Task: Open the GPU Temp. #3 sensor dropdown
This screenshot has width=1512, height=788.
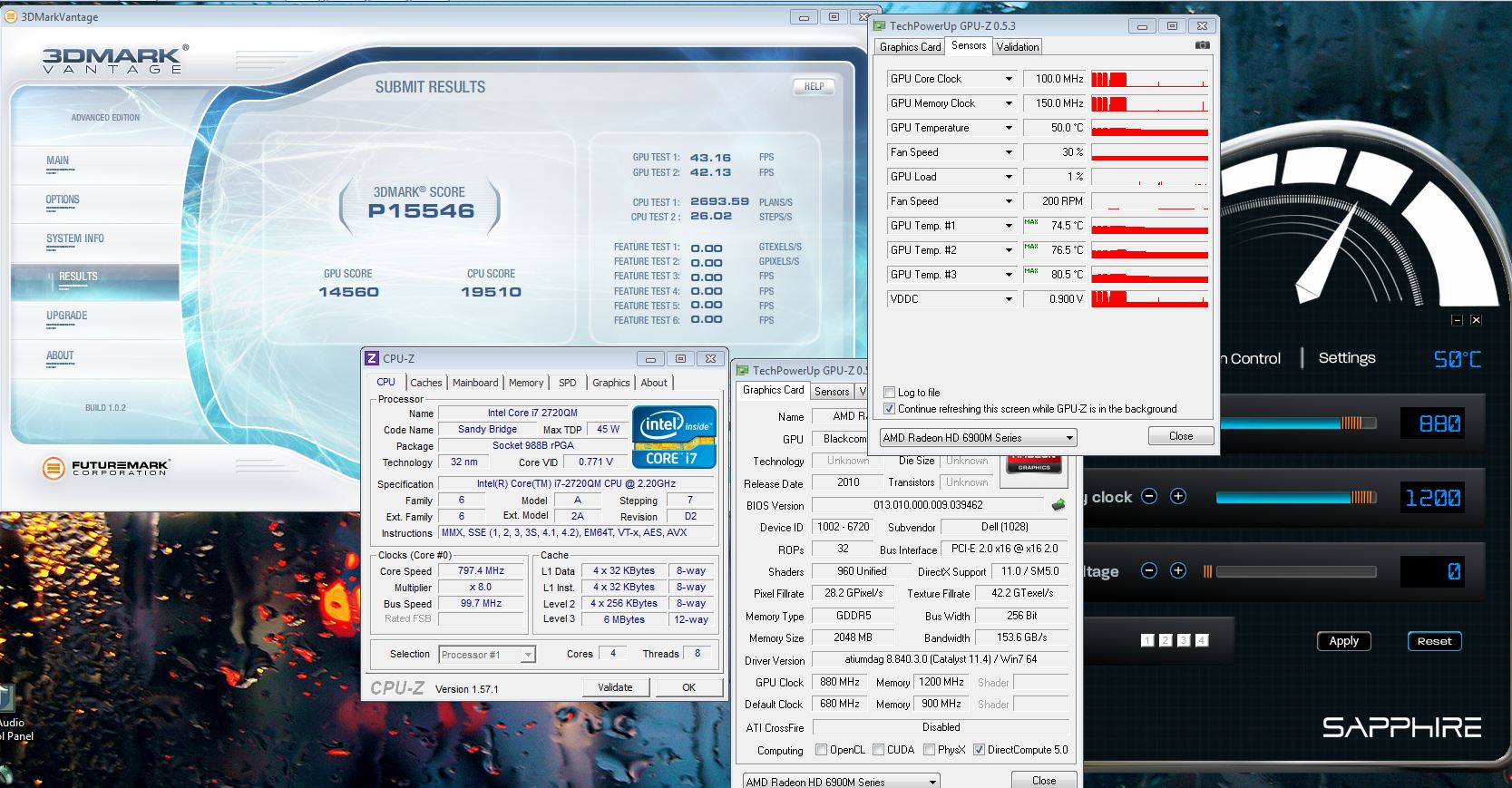Action: (1008, 275)
